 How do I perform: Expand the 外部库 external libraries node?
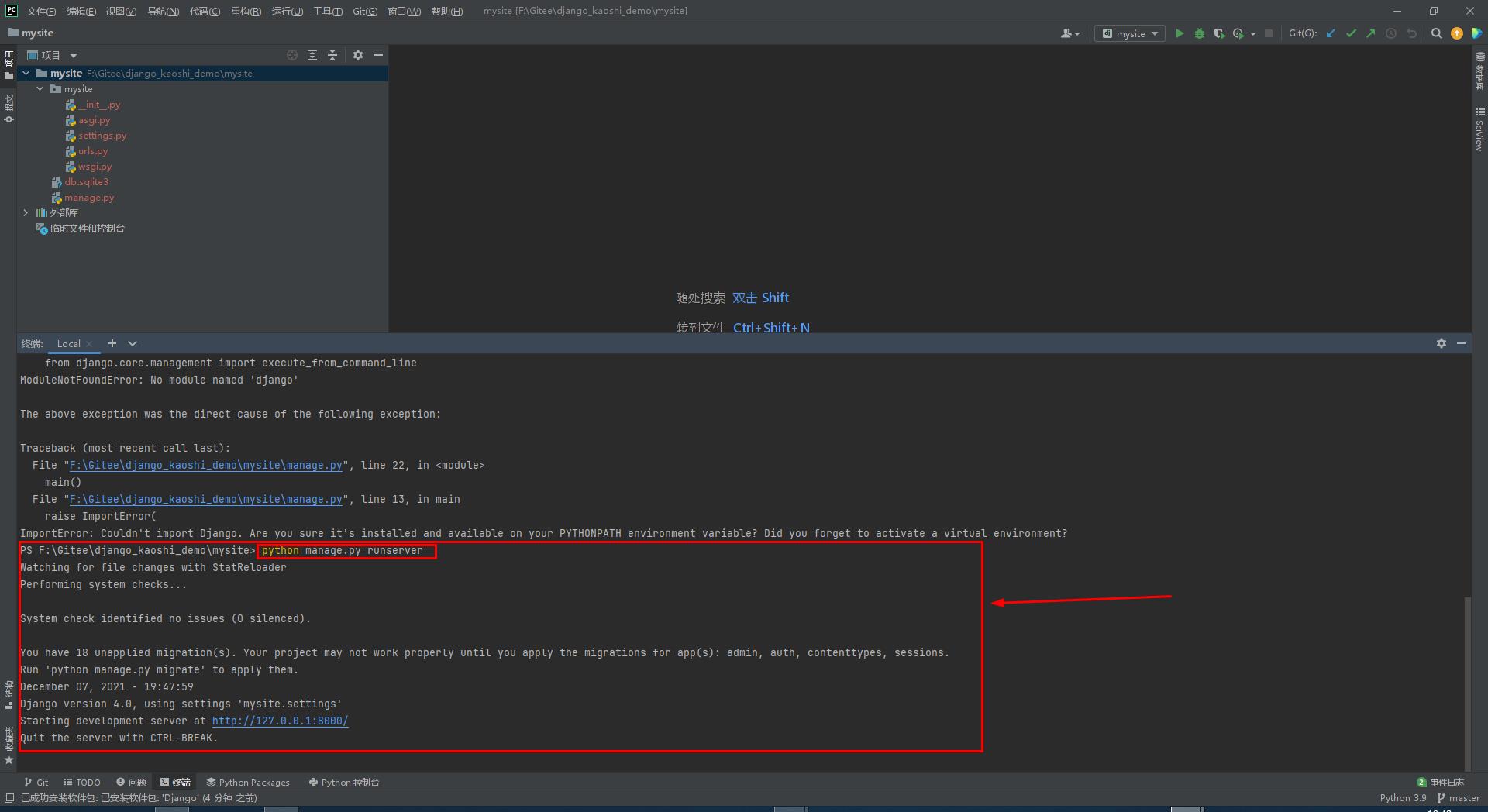point(26,212)
